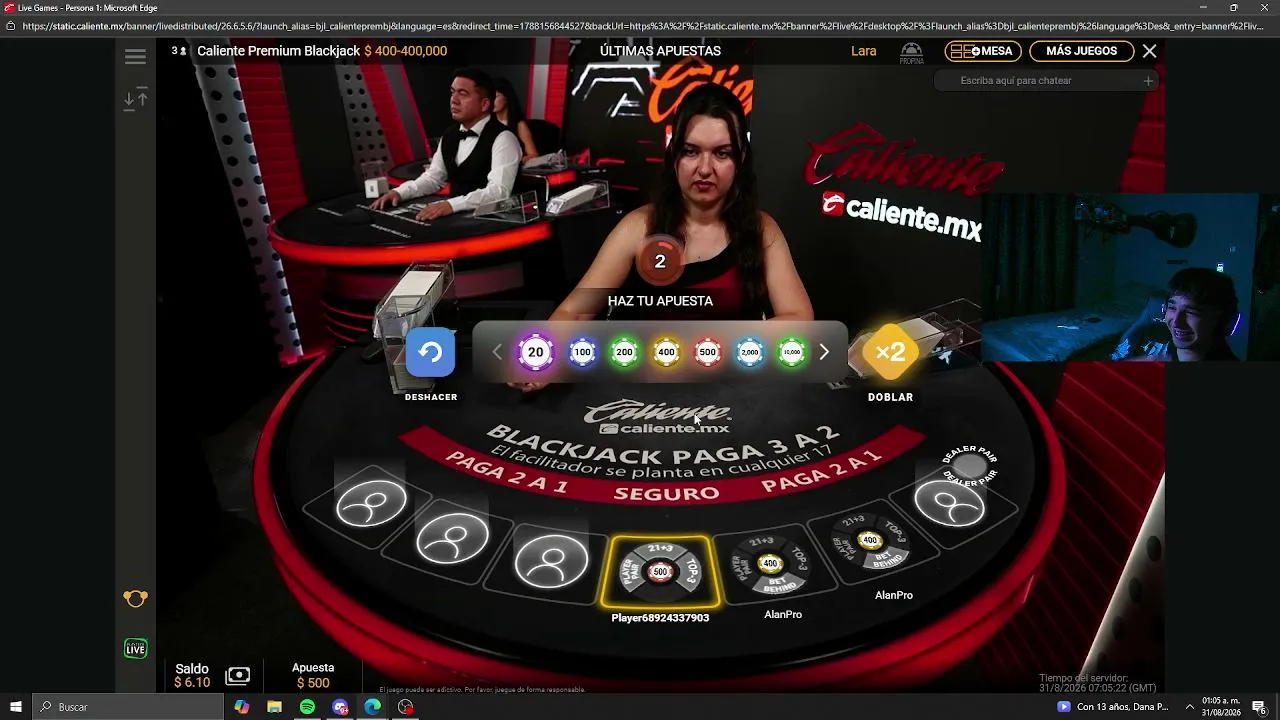This screenshot has height=720, width=1280.
Task: Click the HAZ TU APUESTA prompt
Action: click(660, 301)
